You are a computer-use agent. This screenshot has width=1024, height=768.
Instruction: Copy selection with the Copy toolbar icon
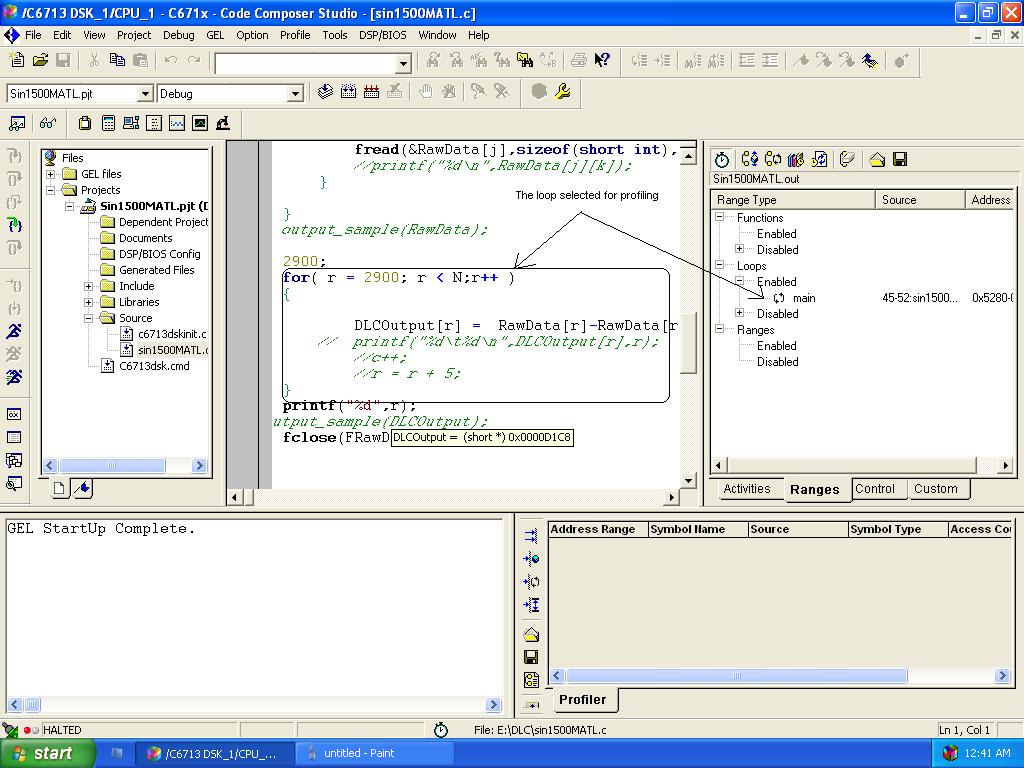tap(117, 61)
